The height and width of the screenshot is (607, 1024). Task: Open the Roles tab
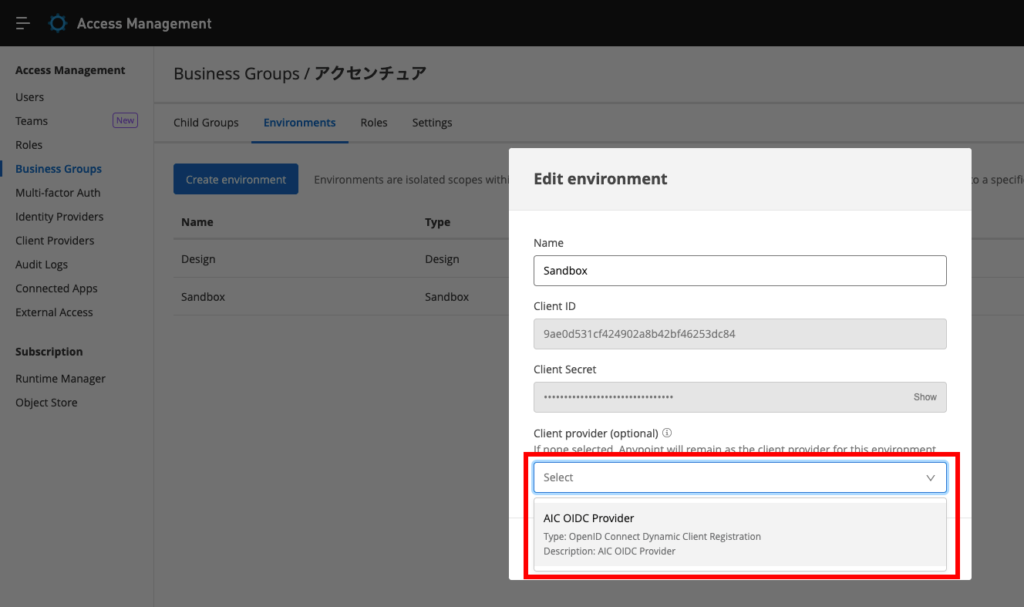(373, 123)
